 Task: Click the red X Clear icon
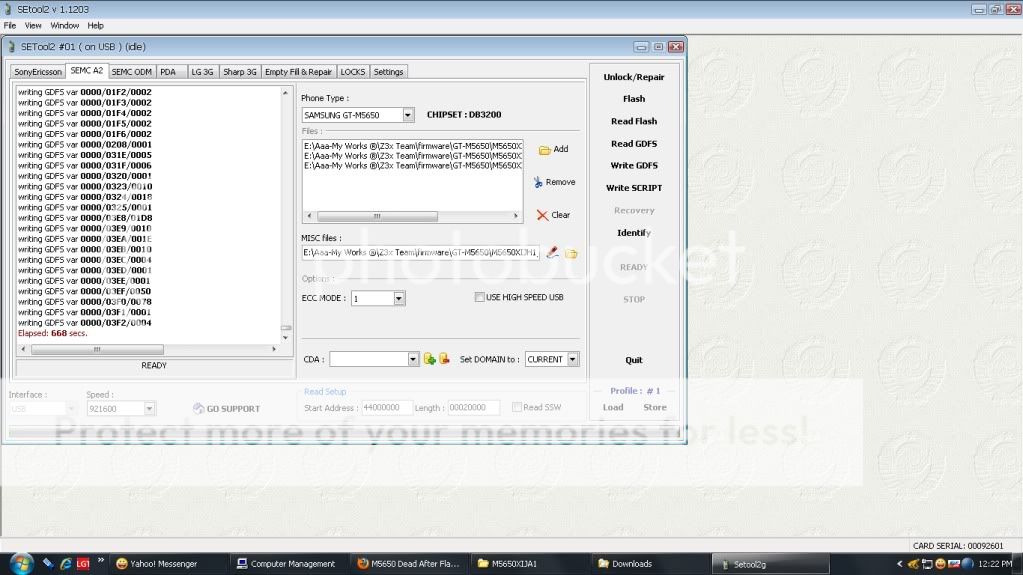542,215
